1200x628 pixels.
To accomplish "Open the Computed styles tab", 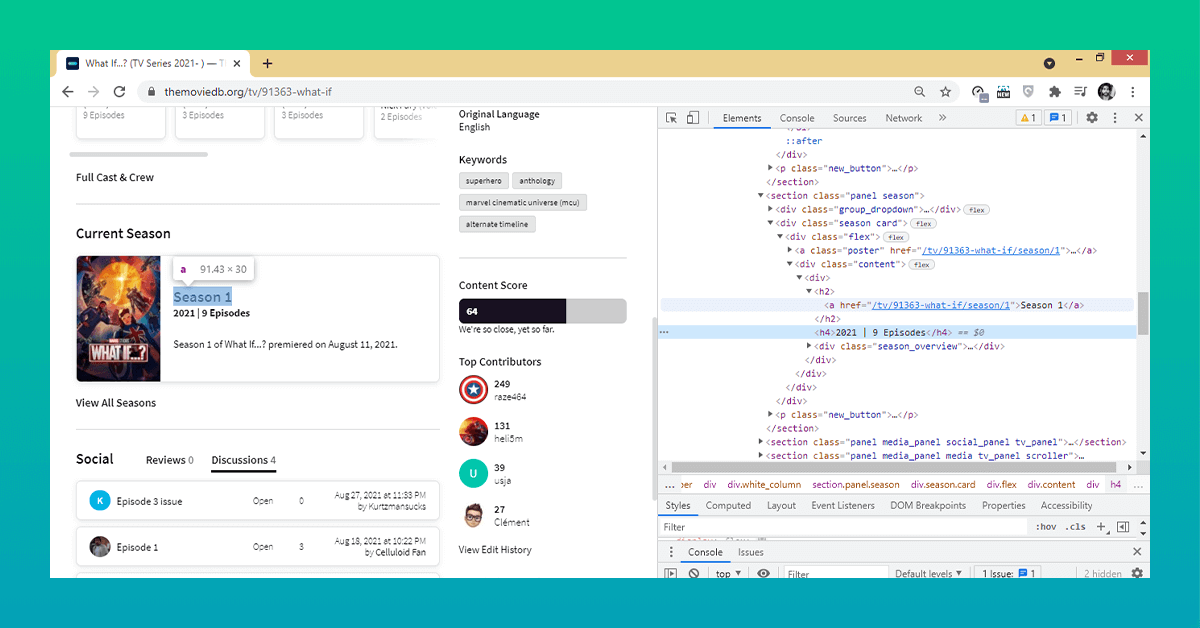I will 728,505.
